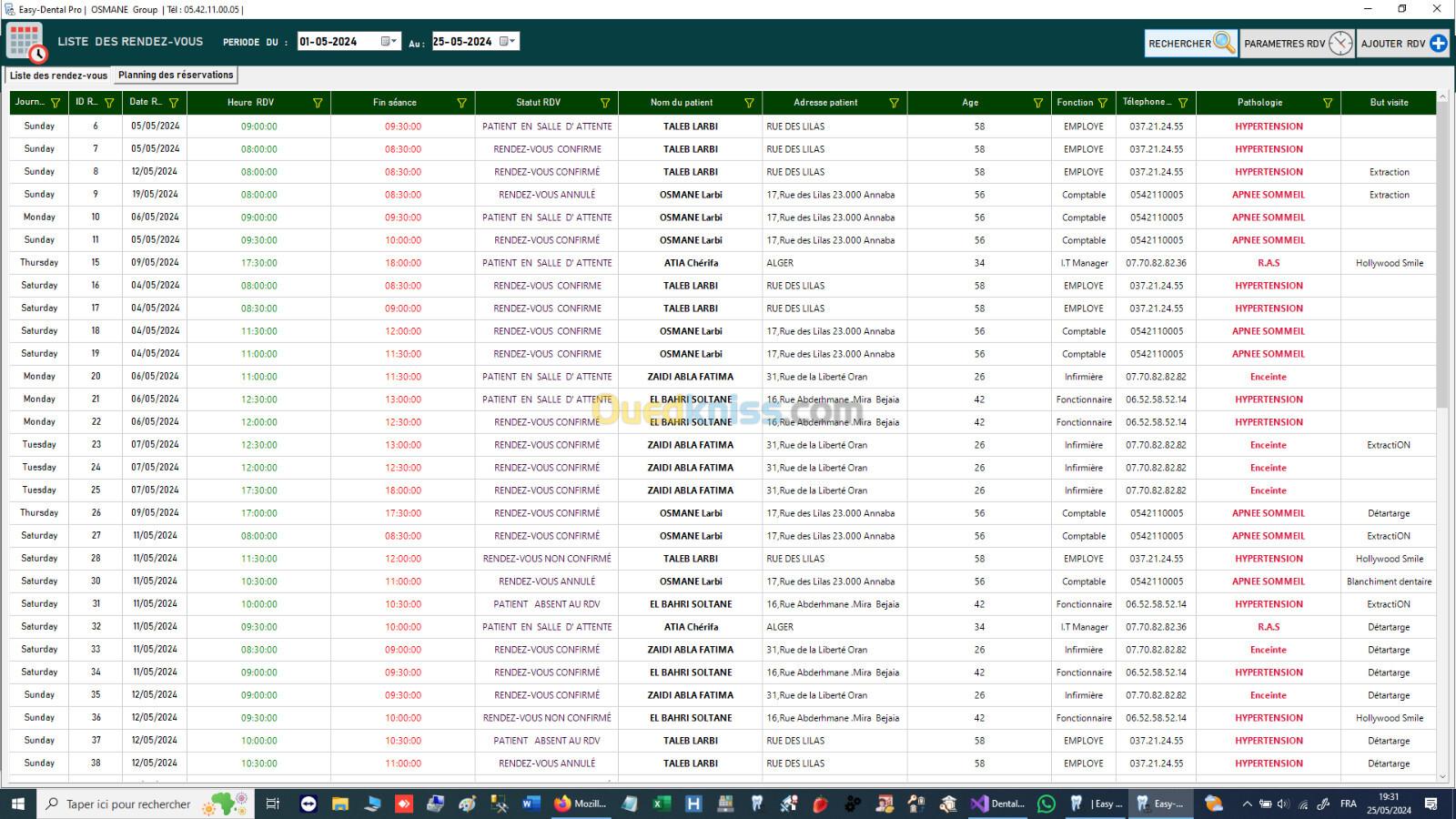Open the start date calendar dropdown
Image resolution: width=1456 pixels, height=819 pixels.
(x=389, y=42)
